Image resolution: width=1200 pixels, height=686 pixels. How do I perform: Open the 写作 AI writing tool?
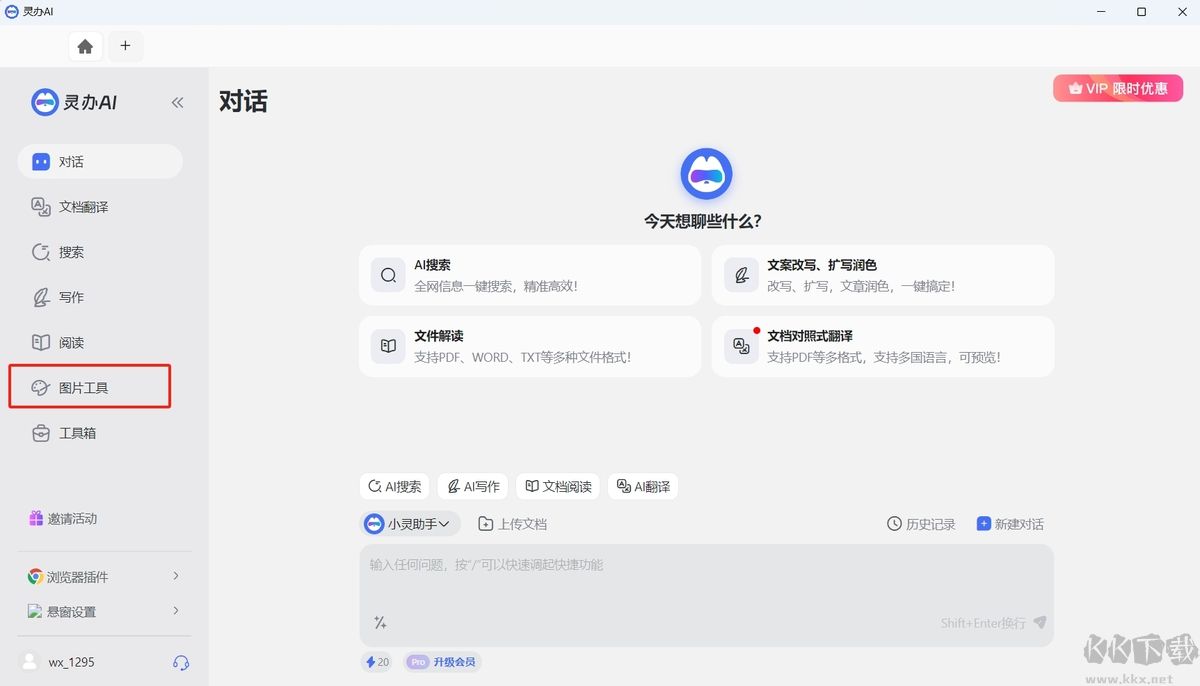(75, 297)
